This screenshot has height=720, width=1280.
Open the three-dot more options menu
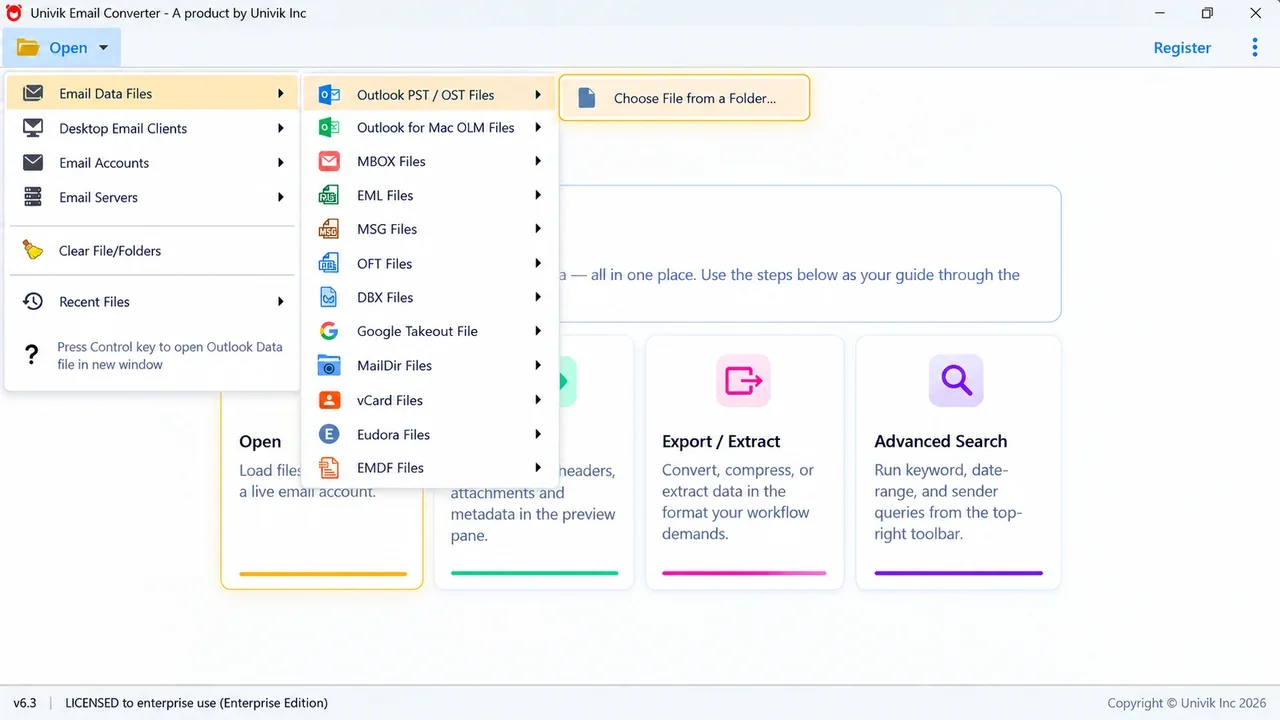point(1255,47)
